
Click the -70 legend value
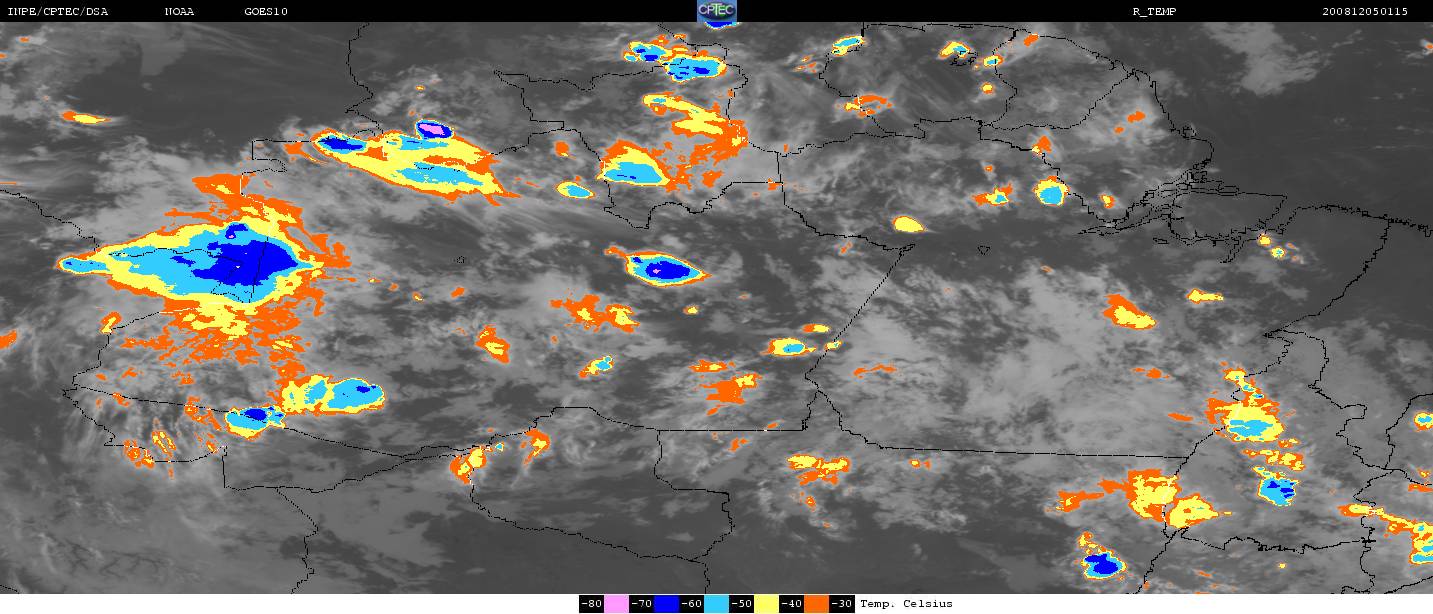[x=642, y=604]
